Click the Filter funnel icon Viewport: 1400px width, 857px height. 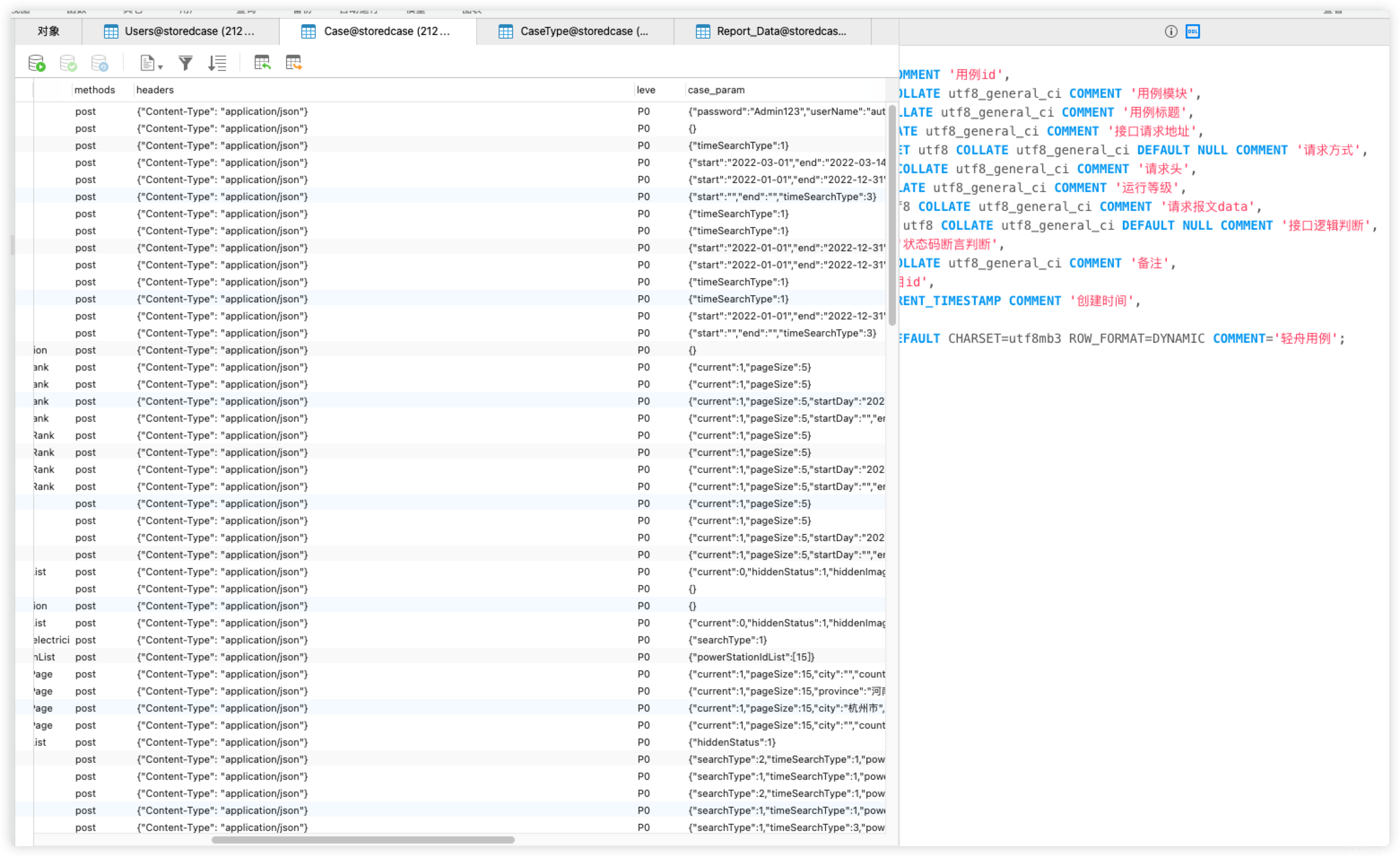tap(185, 62)
